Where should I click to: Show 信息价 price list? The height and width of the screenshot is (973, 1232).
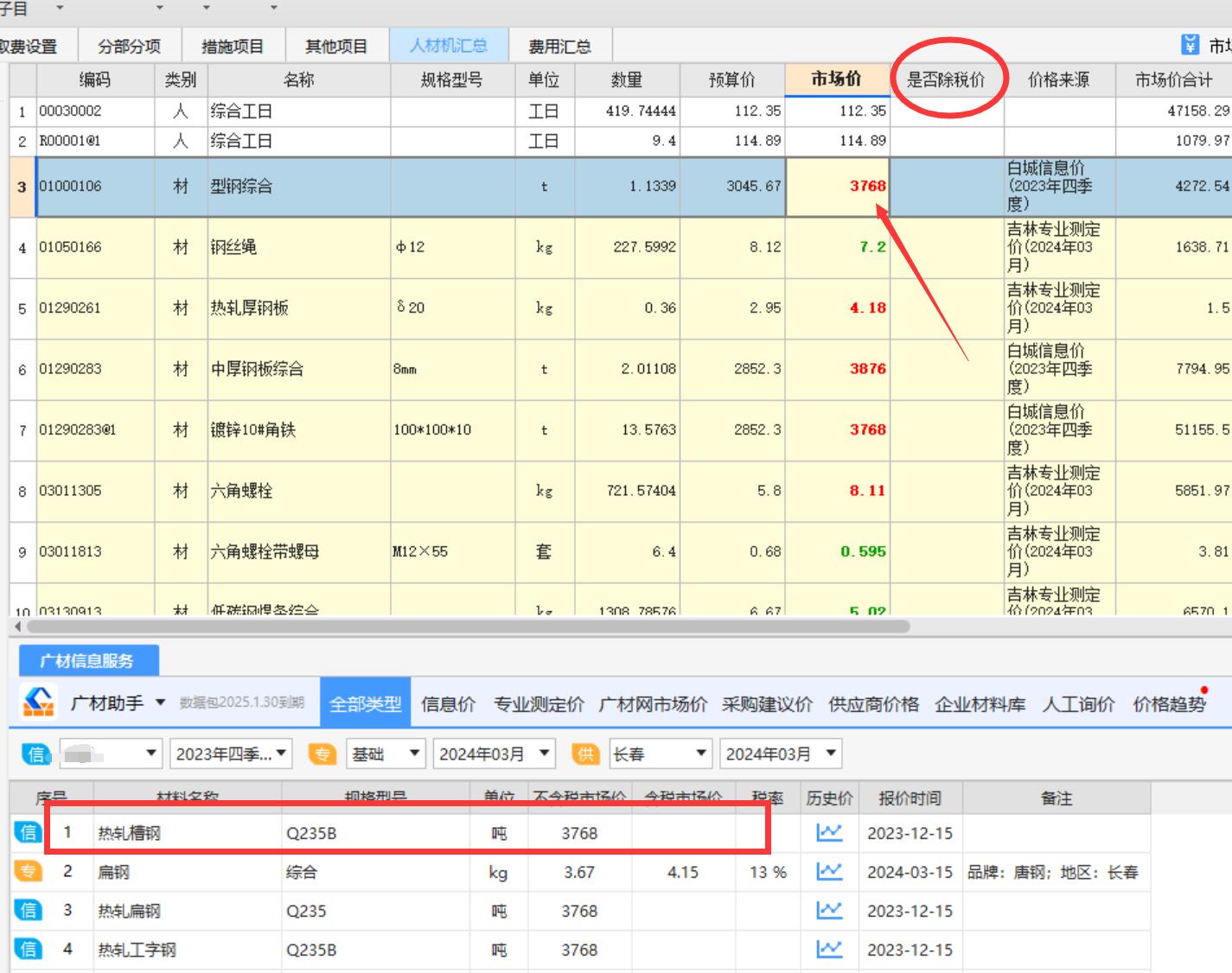click(448, 704)
